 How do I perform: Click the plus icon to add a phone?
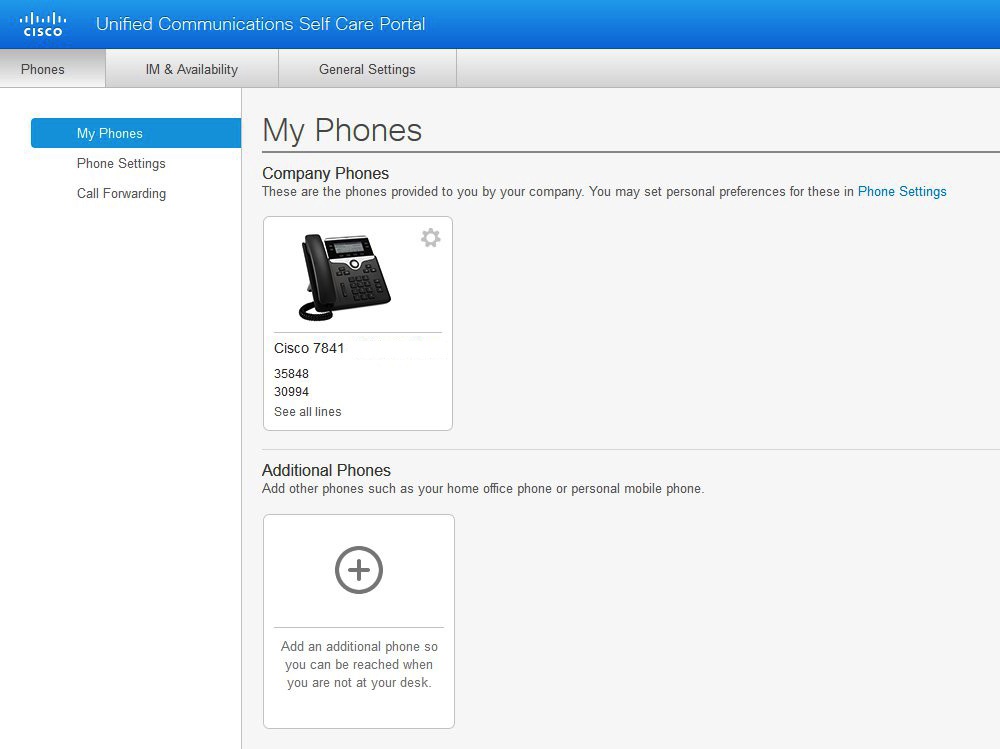pos(359,570)
